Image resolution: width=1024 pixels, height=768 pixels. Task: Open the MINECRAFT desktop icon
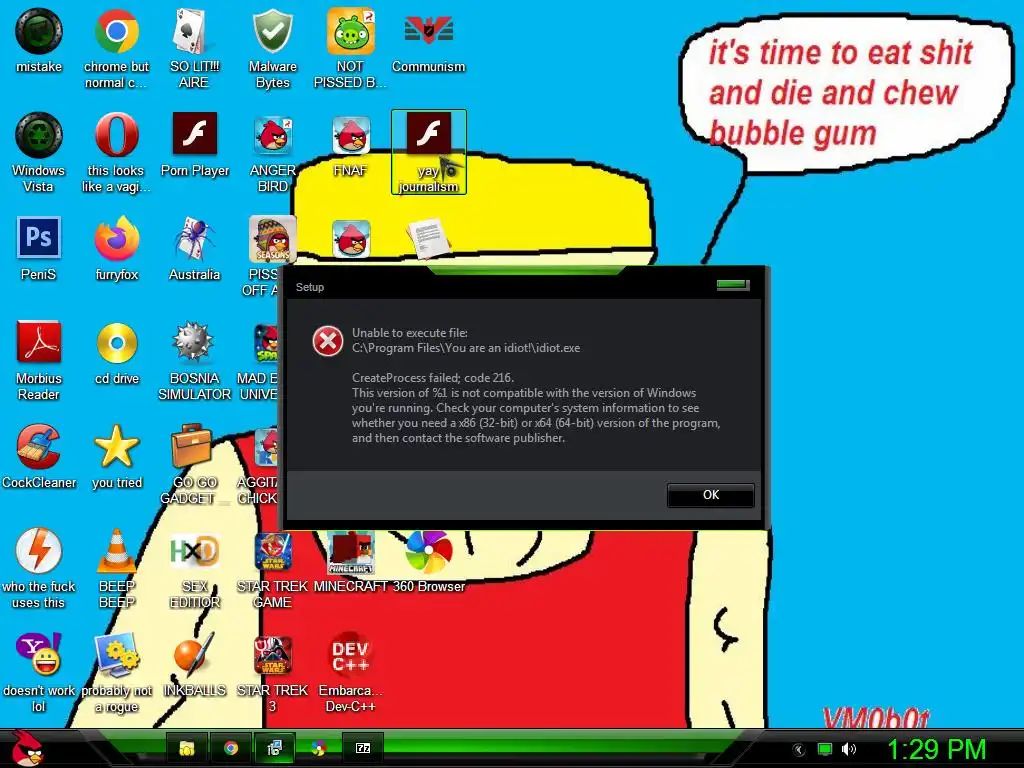coord(350,562)
